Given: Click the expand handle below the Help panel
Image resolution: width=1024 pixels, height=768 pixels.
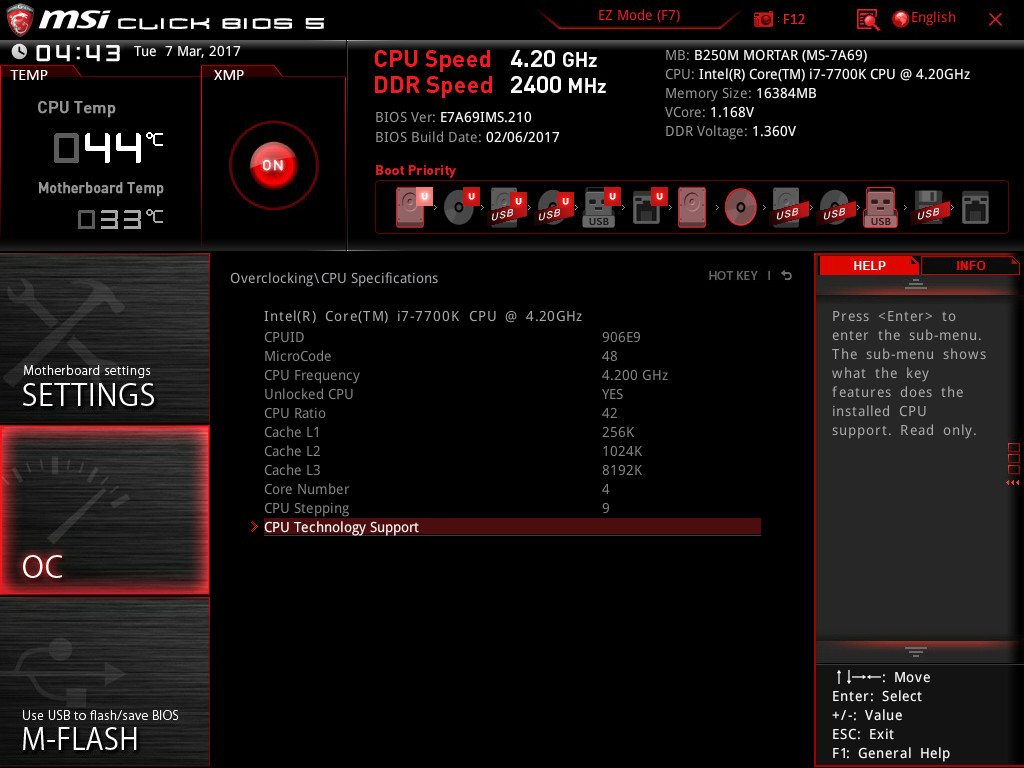Looking at the screenshot, I should 915,651.
